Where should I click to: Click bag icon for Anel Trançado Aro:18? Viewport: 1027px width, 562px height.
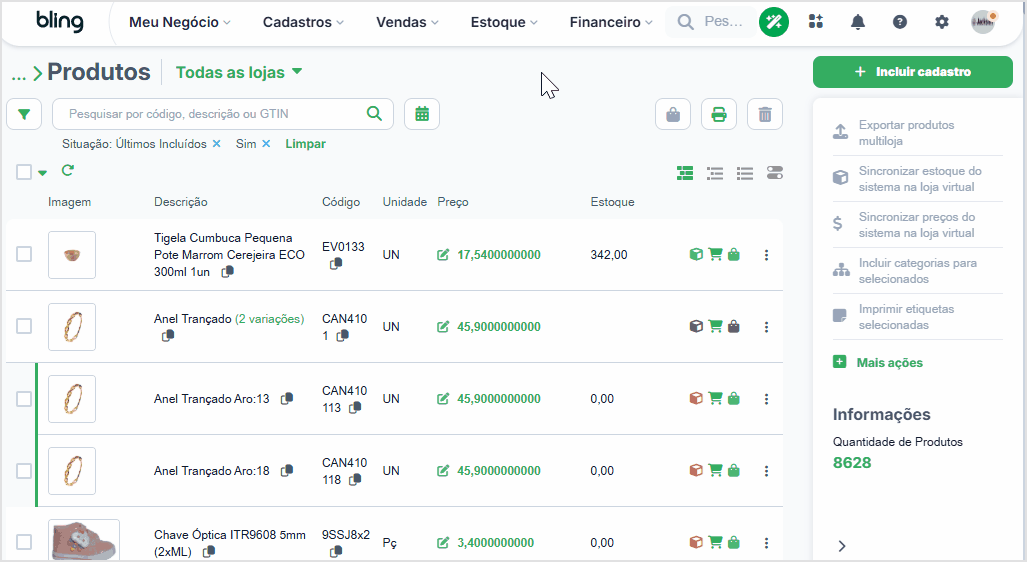click(x=734, y=470)
